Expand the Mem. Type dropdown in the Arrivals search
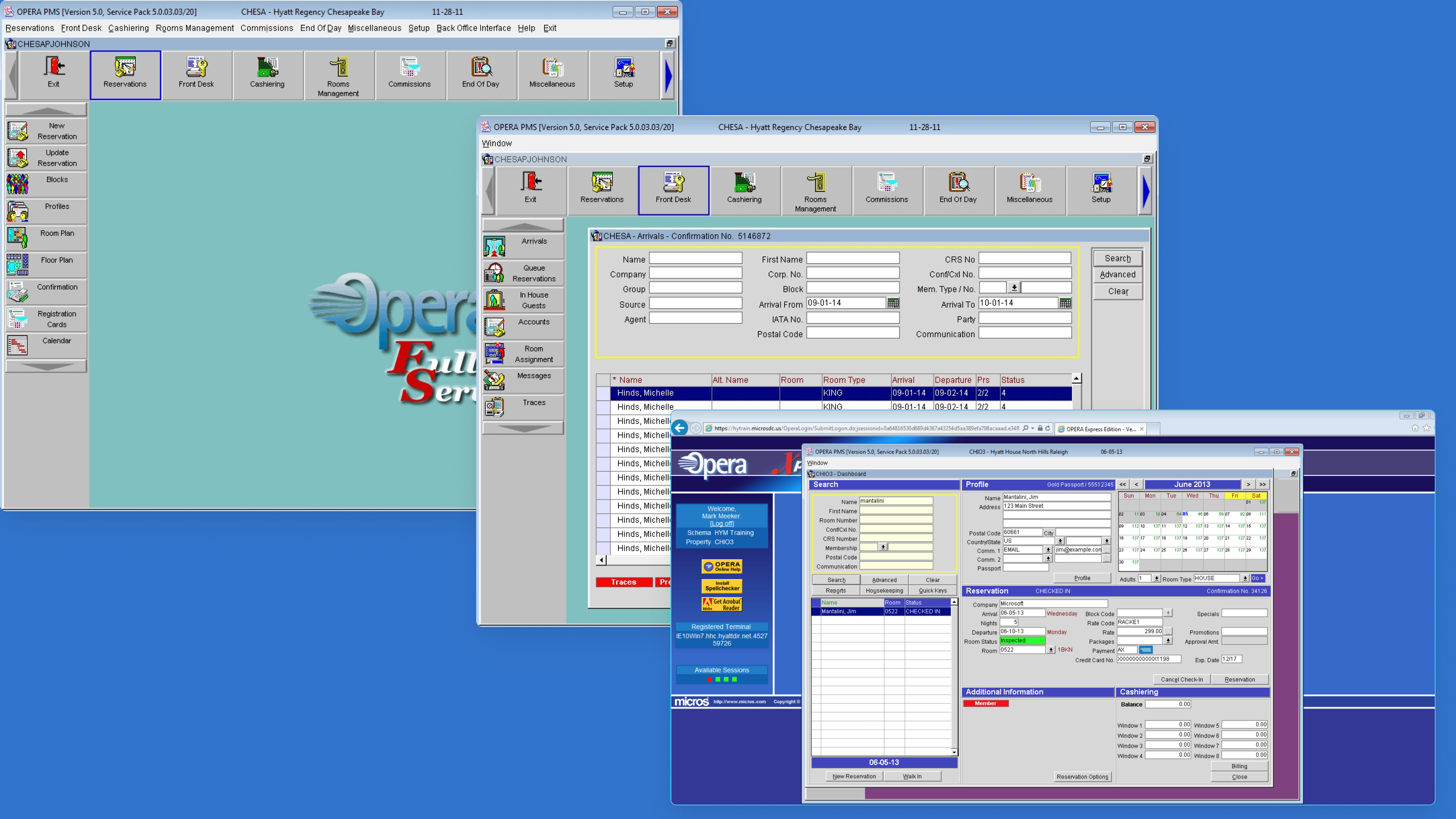 point(1015,288)
